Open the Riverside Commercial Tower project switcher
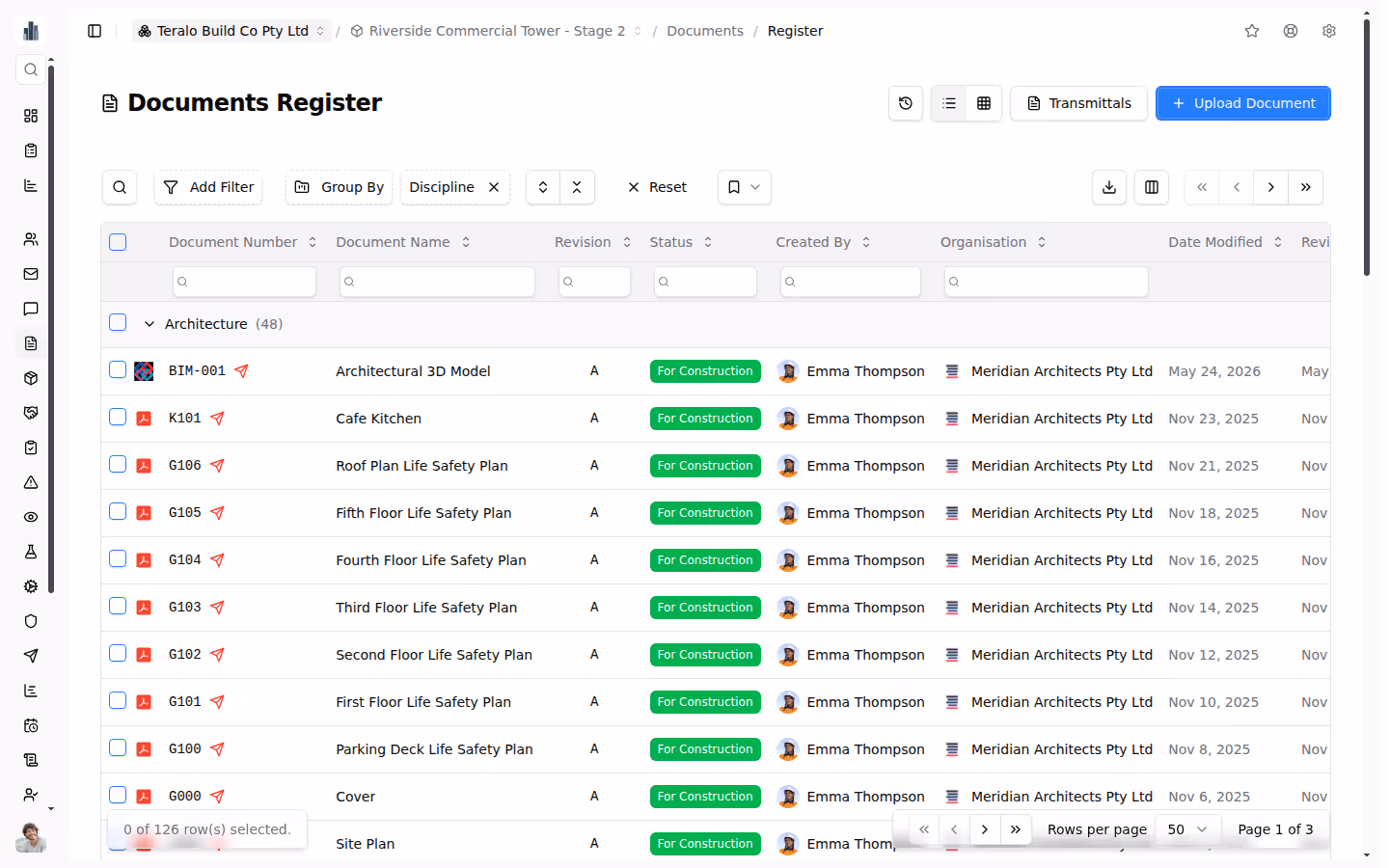The image size is (1389, 868). click(x=497, y=31)
